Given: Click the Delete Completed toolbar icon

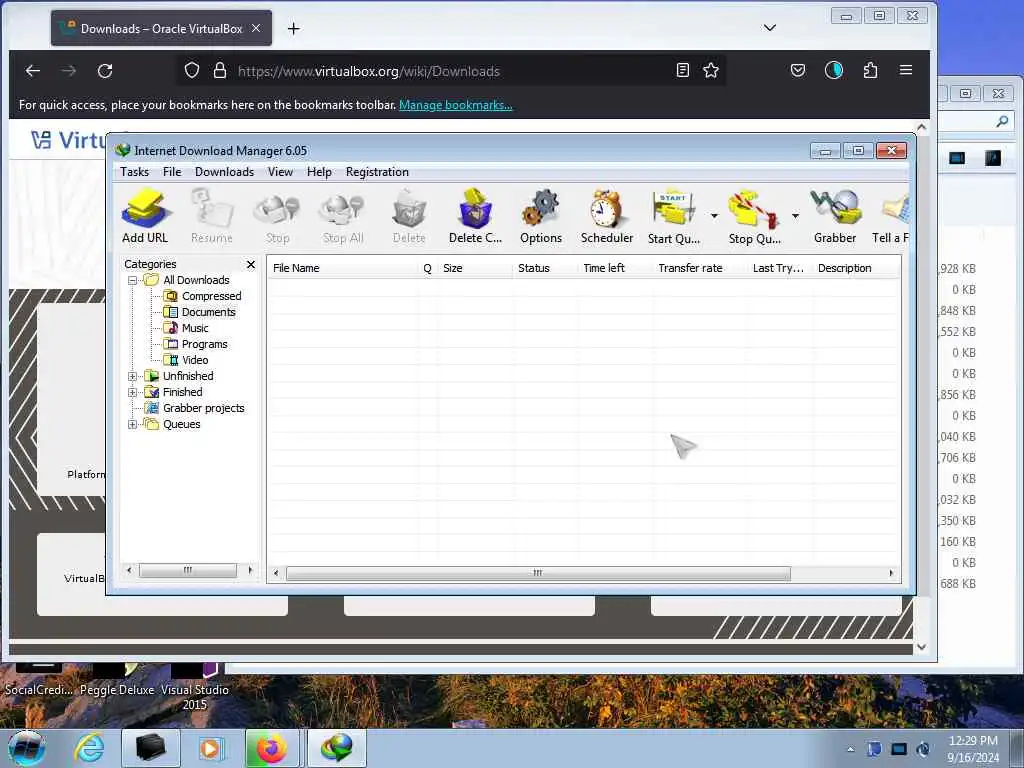Looking at the screenshot, I should coord(475,216).
